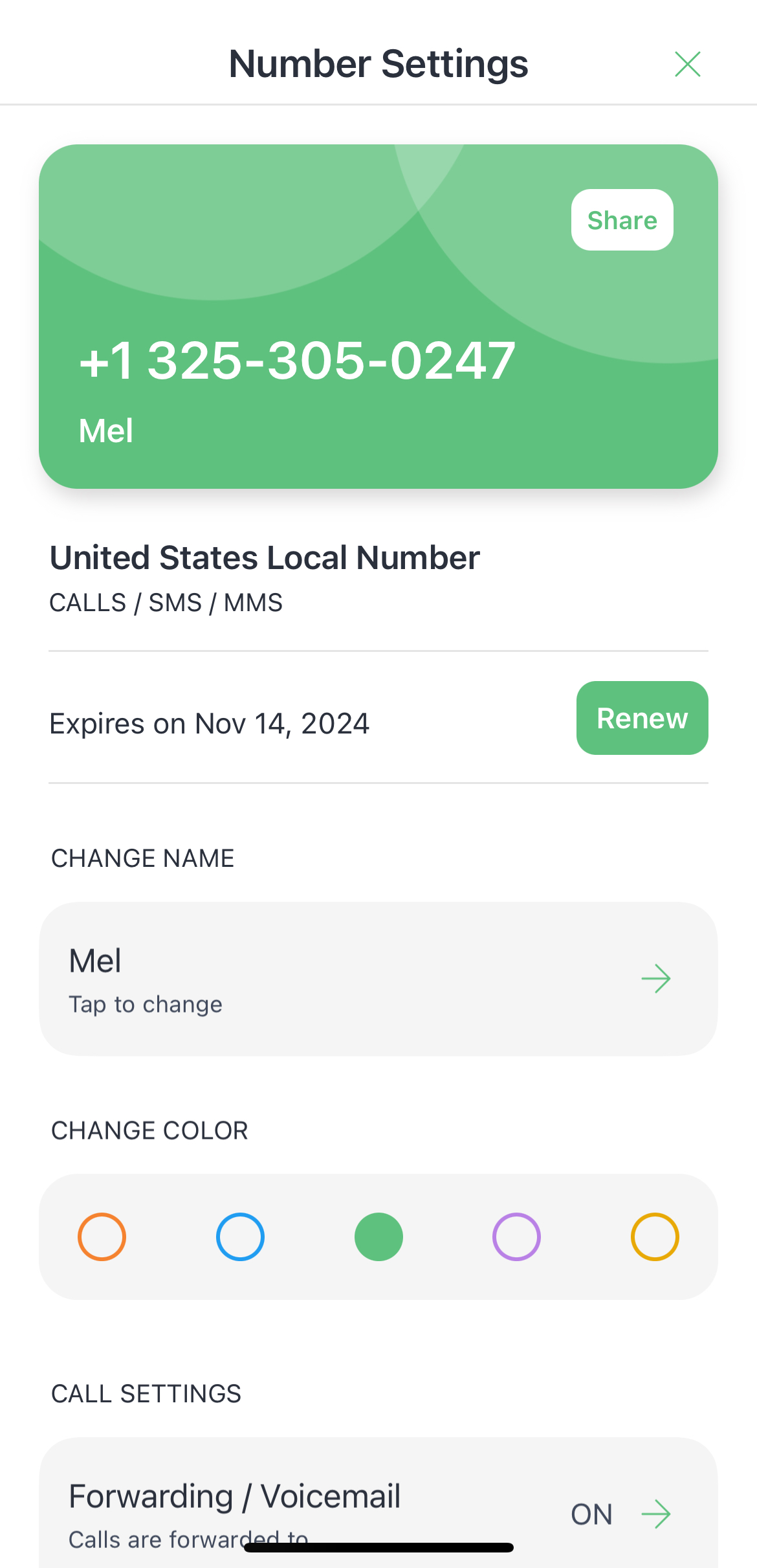Screen dimensions: 757x1568
Task: Tap the Expires on Nov 14, 2024 text
Action: click(210, 723)
